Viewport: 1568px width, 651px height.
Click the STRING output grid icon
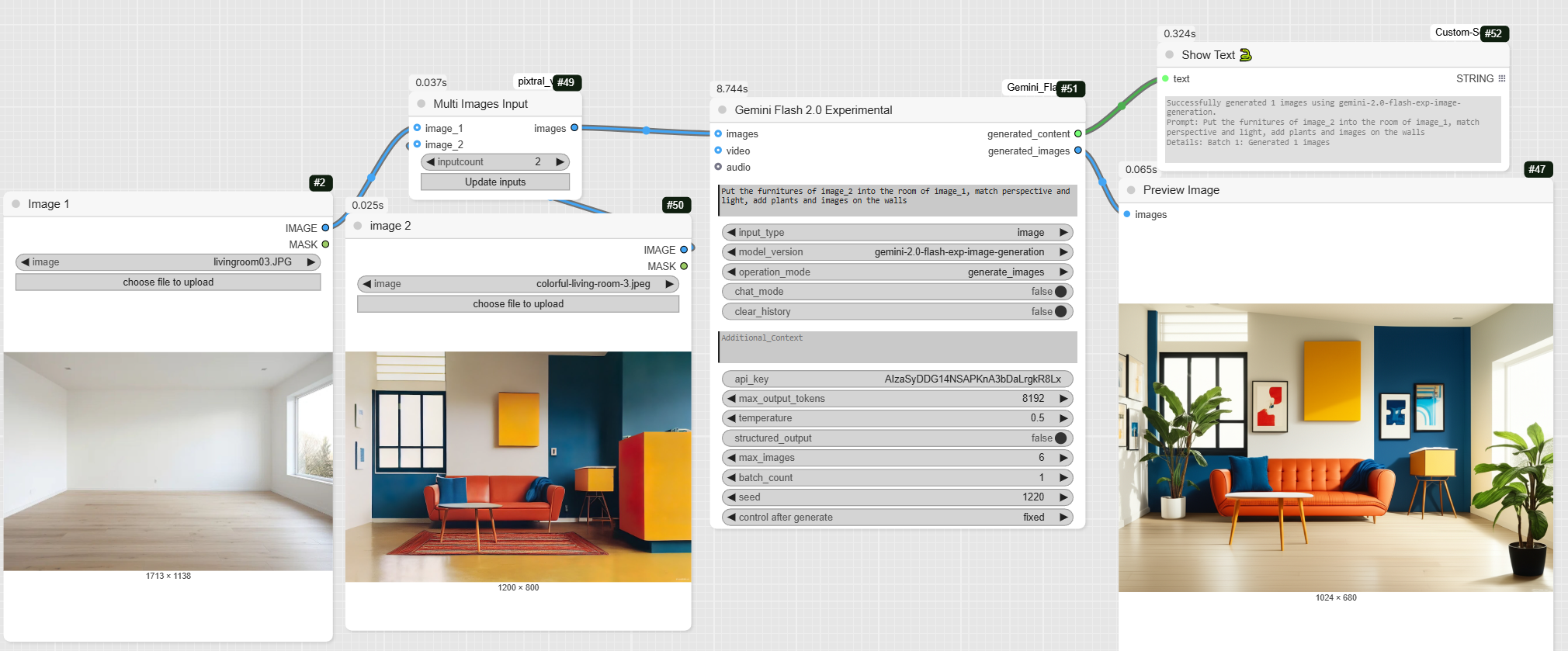pos(1501,78)
